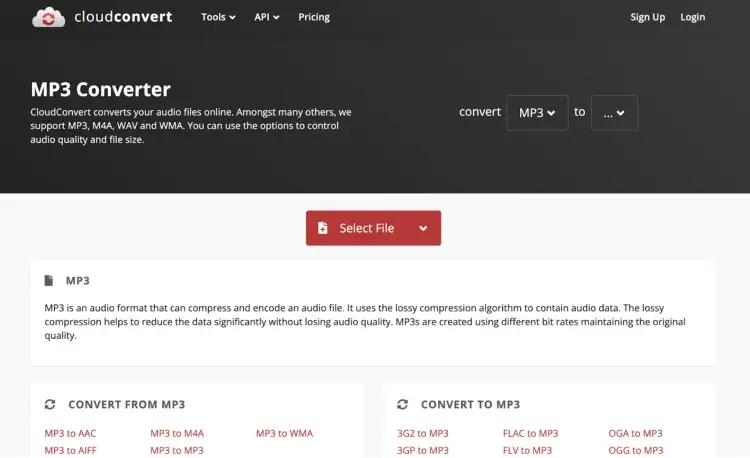
Task: Click the MP3 section heading text
Action: 77,281
